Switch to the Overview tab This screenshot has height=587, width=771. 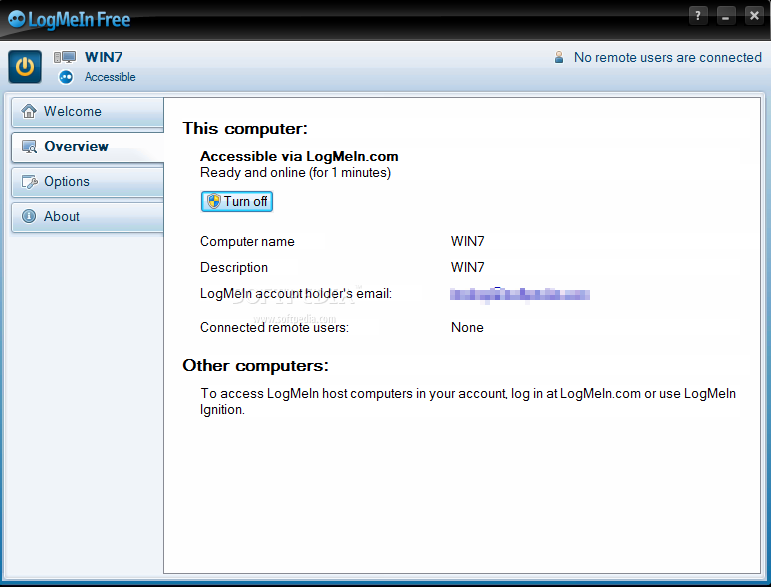(88, 147)
